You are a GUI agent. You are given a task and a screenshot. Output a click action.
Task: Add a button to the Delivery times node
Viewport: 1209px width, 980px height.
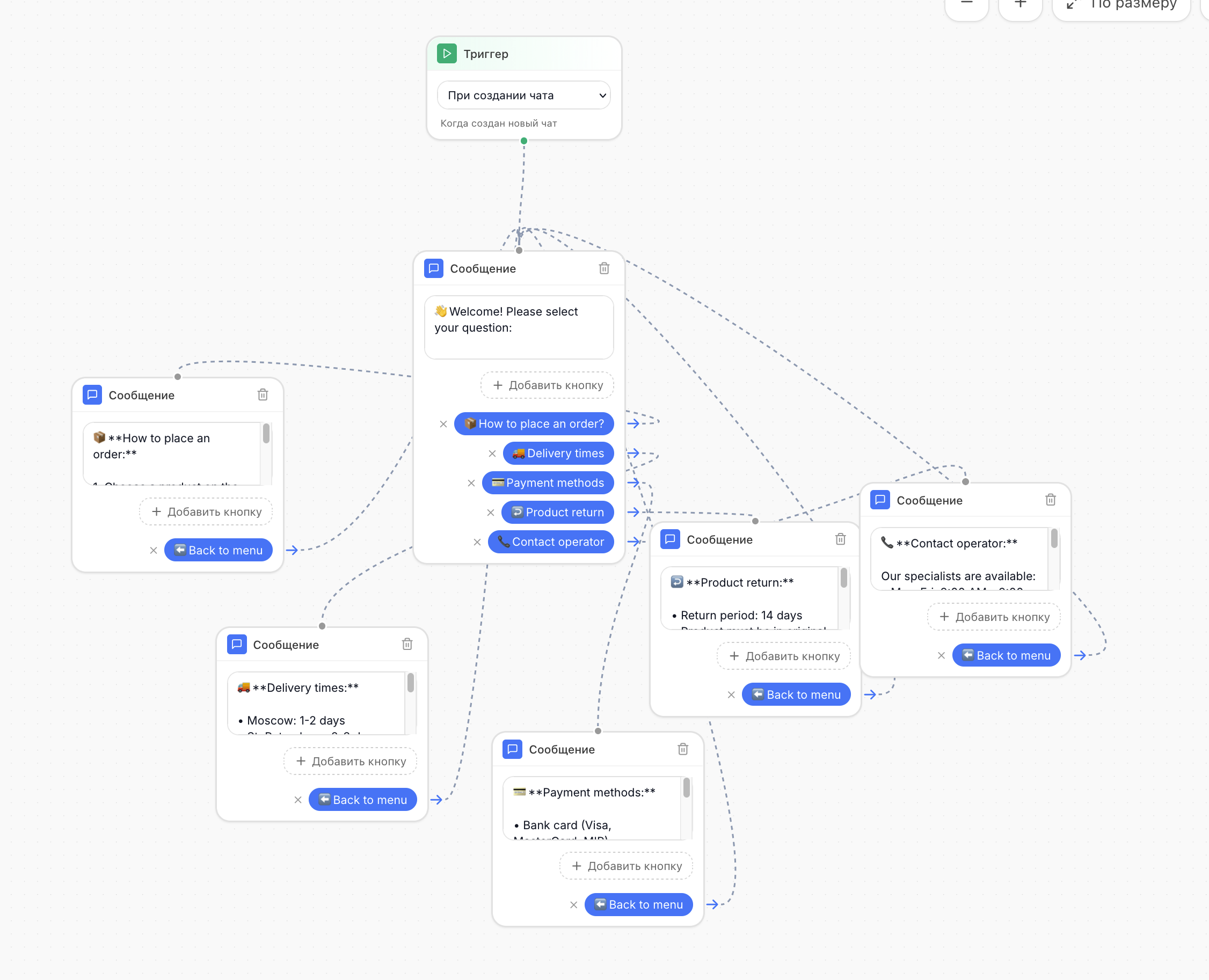coord(351,761)
